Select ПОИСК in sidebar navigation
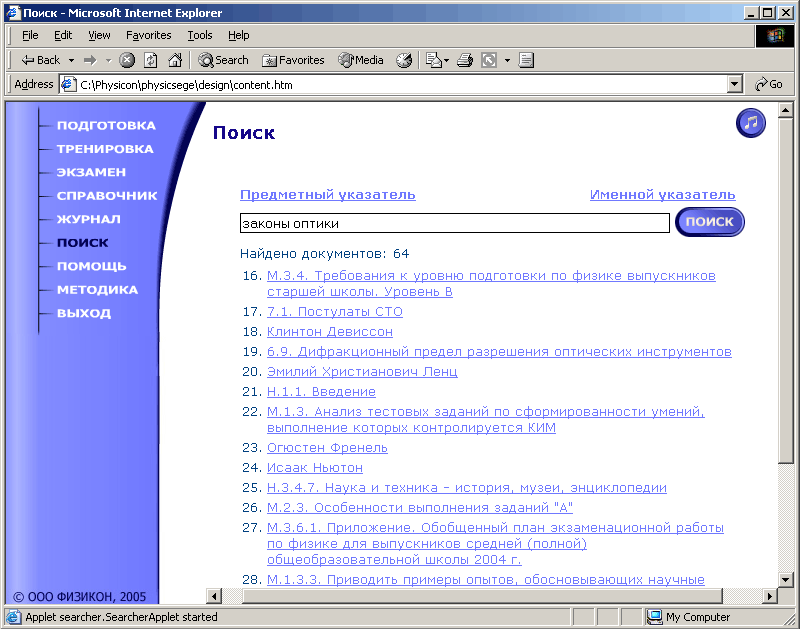The width and height of the screenshot is (800, 629). (83, 243)
